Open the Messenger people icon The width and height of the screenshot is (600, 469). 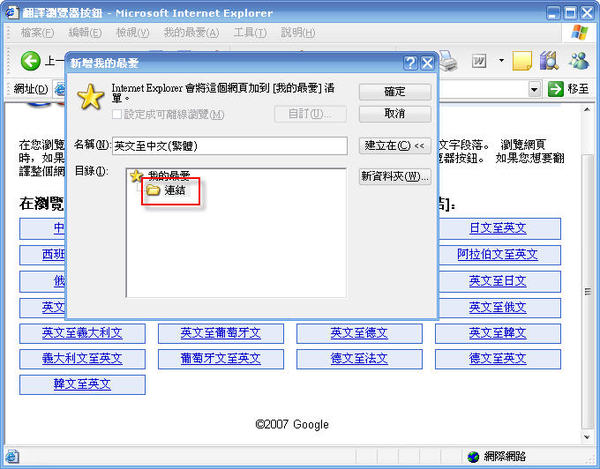pyautogui.click(x=579, y=61)
